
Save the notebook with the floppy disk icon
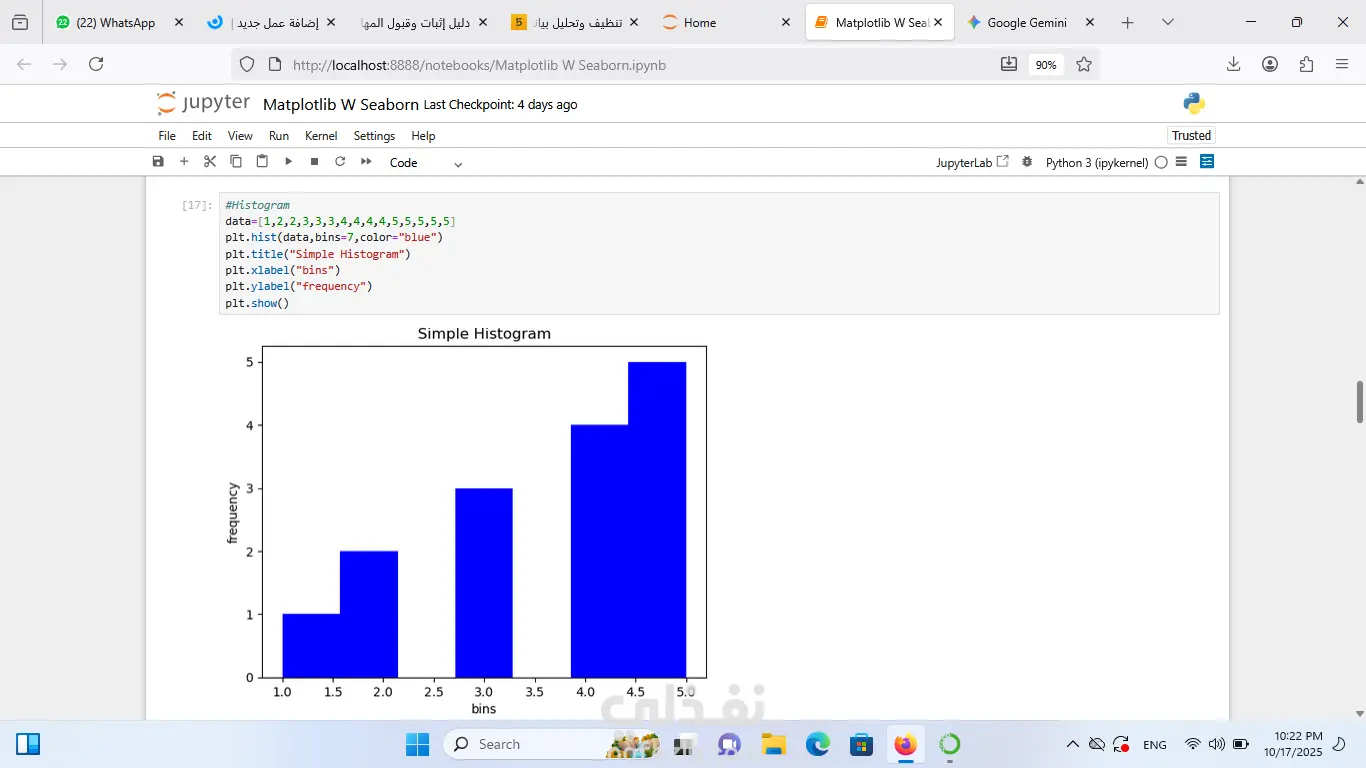[x=158, y=162]
